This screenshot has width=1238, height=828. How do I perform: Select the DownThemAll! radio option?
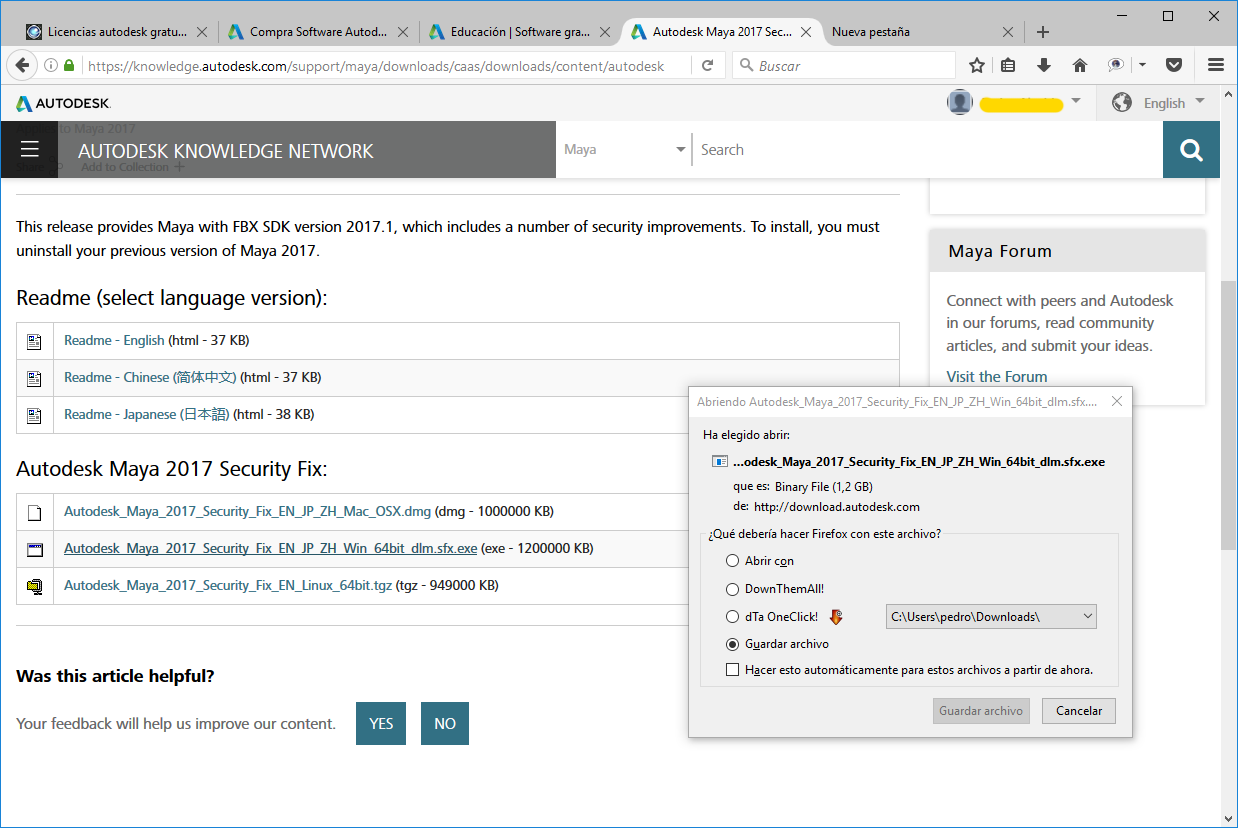[733, 589]
